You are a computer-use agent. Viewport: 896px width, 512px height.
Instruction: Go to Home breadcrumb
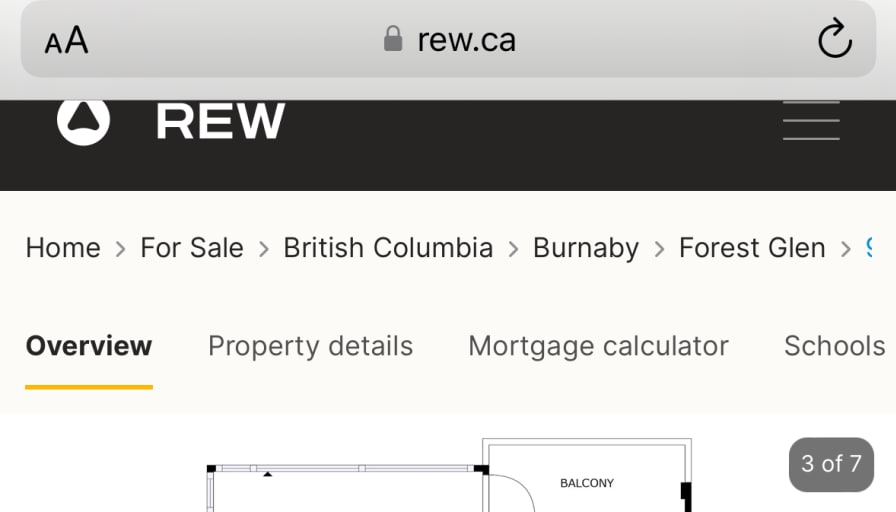[x=63, y=248]
